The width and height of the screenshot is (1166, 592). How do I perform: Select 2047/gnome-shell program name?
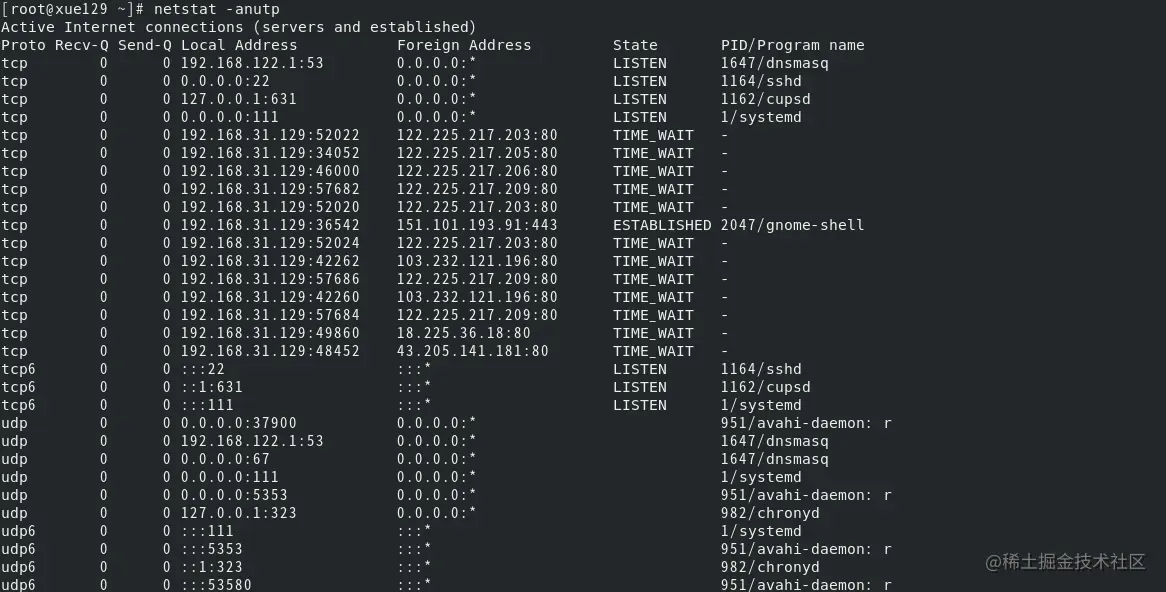click(792, 225)
